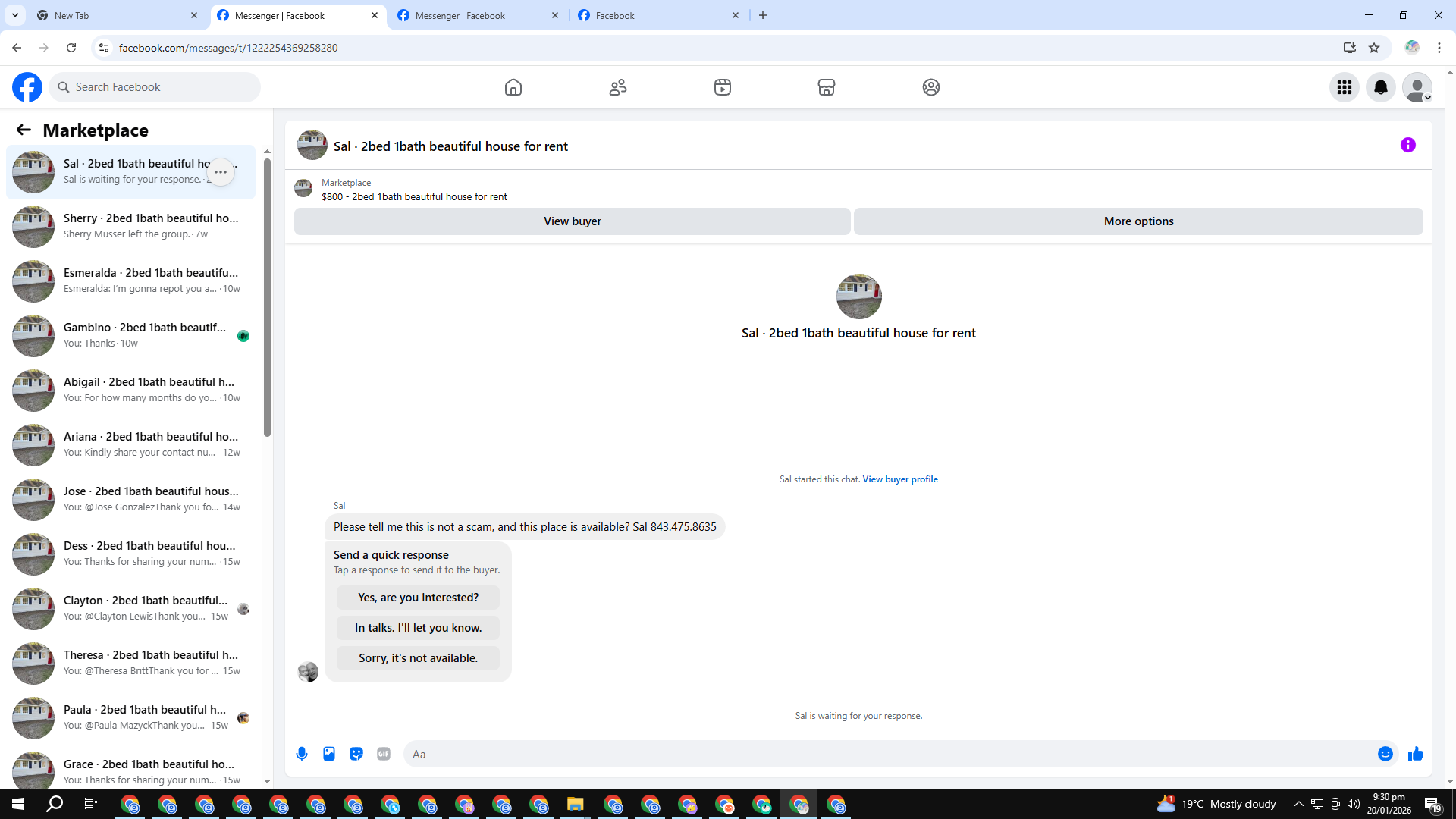
Task: Open Jose's conversation in the list
Action: pyautogui.click(x=130, y=500)
